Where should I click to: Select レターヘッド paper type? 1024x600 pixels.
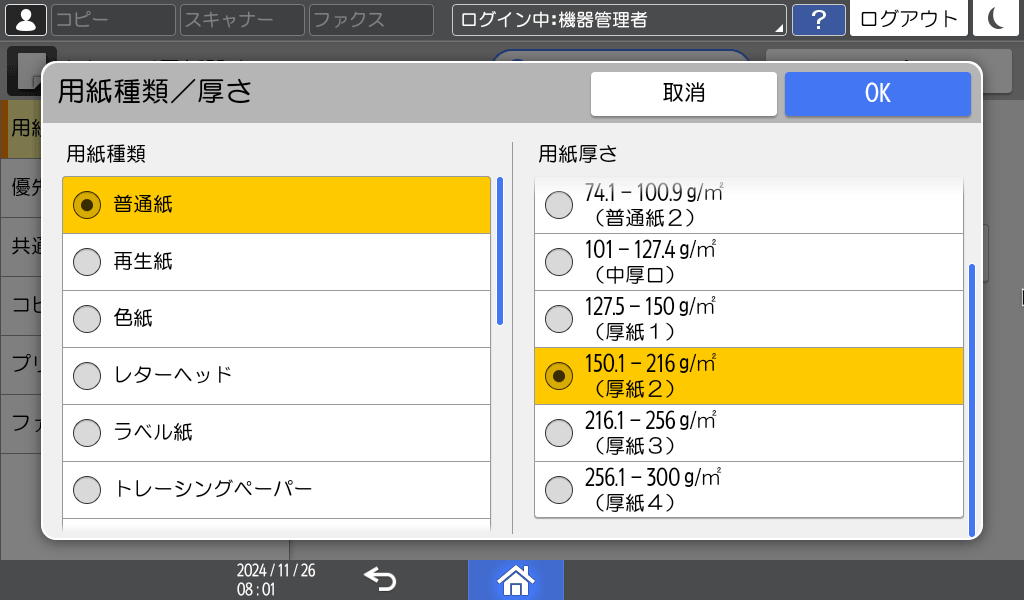(276, 376)
